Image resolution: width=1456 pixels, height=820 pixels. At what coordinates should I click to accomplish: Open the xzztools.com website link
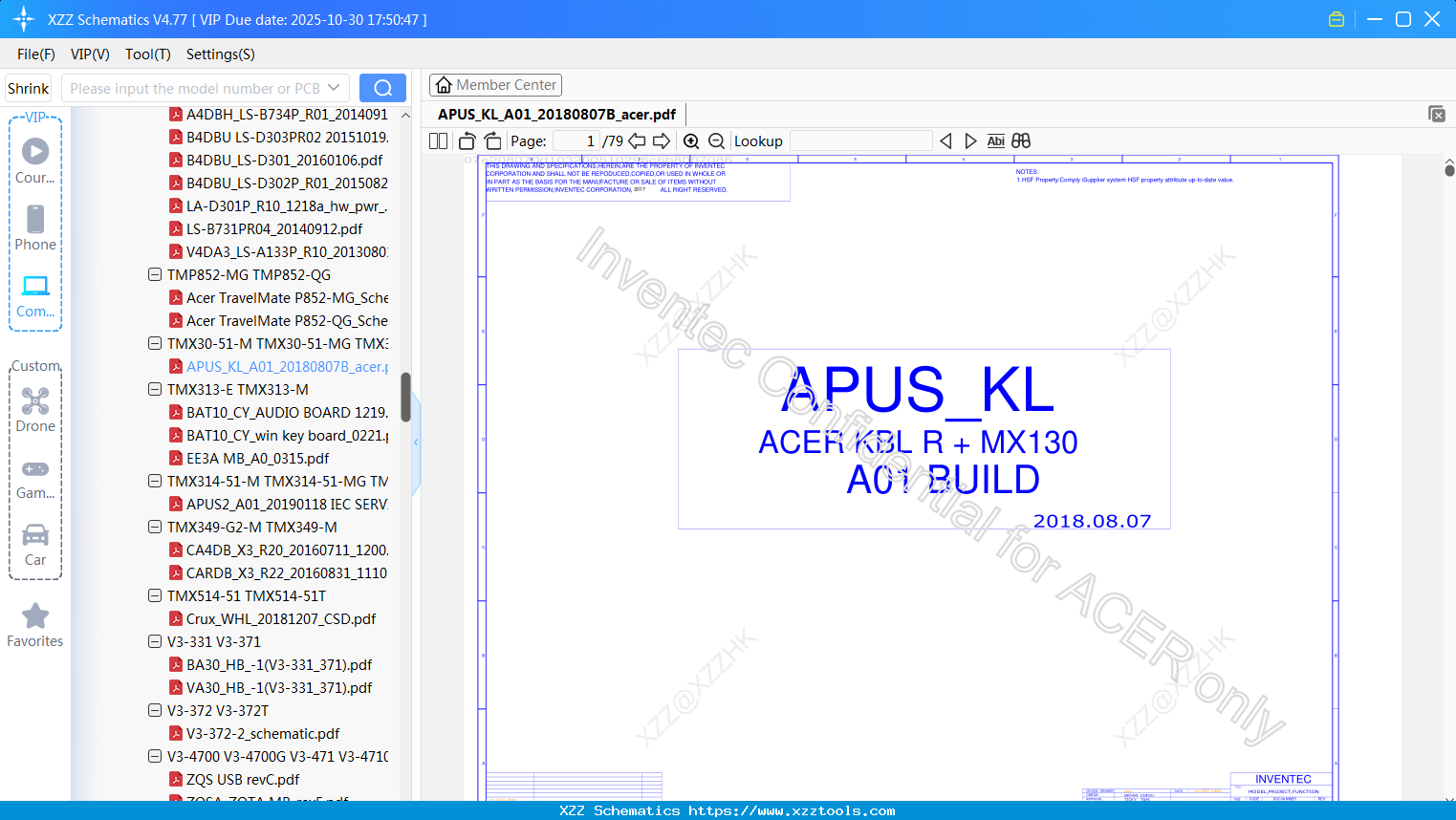(x=792, y=810)
